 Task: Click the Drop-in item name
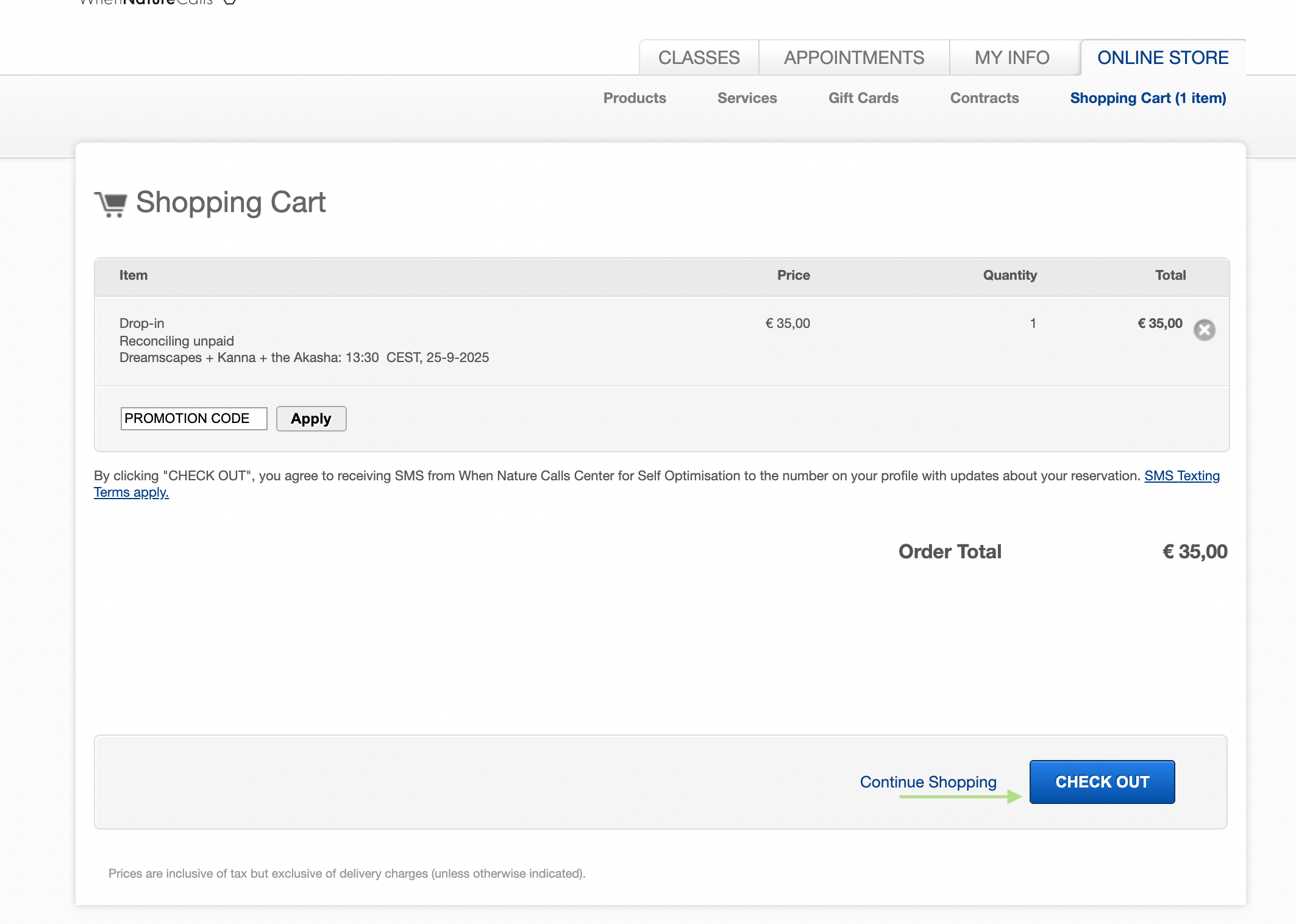(141, 323)
